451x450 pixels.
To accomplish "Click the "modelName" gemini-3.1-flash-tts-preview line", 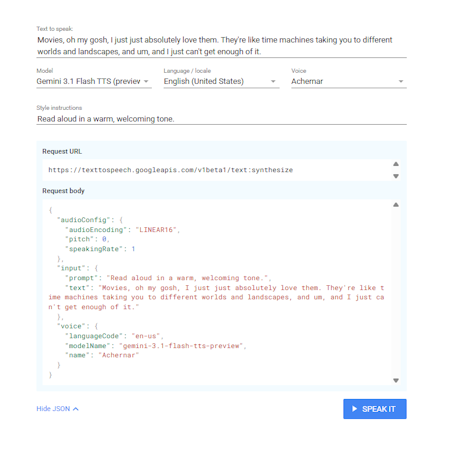I will click(156, 346).
